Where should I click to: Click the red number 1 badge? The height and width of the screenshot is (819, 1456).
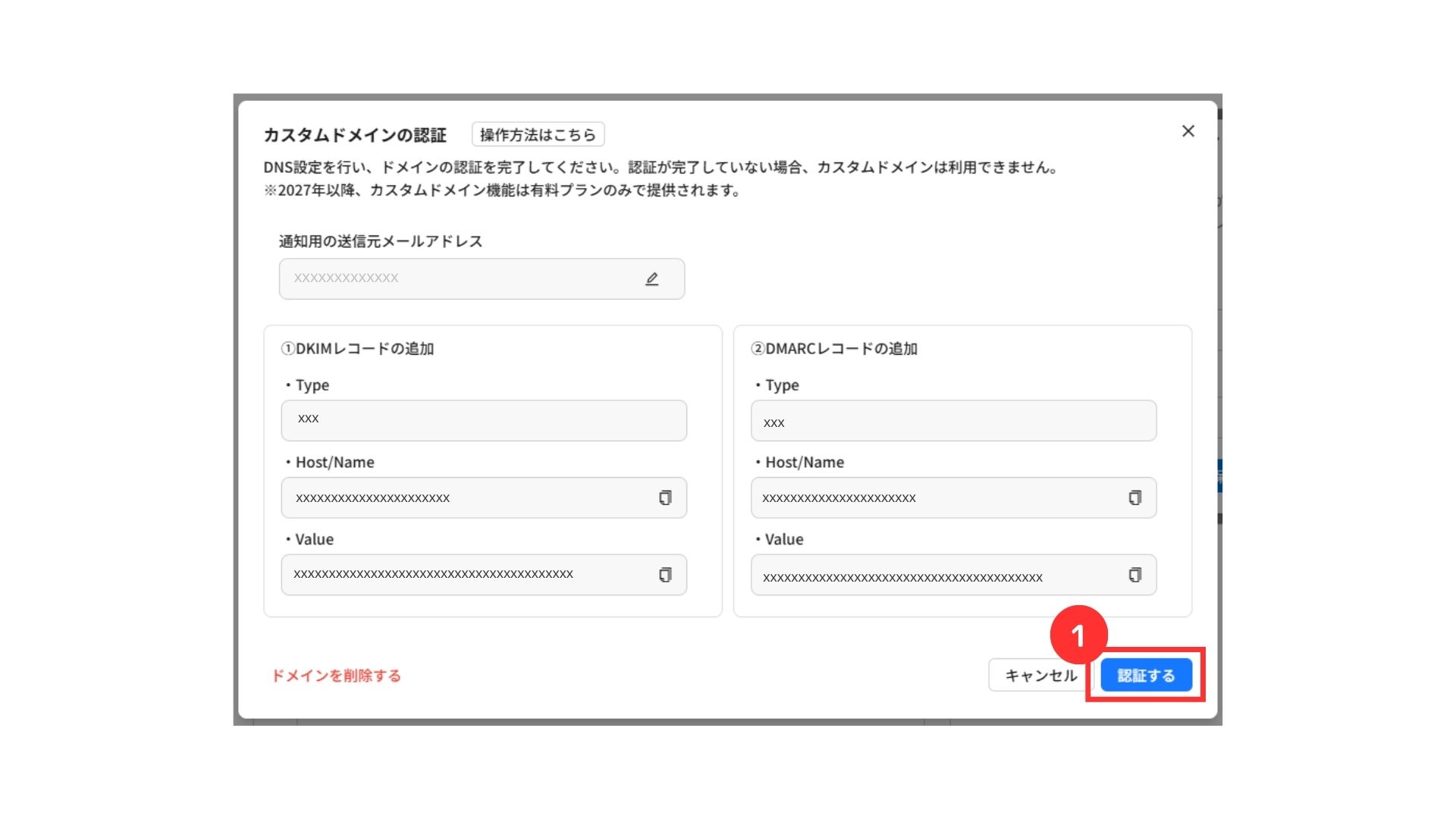(1078, 635)
